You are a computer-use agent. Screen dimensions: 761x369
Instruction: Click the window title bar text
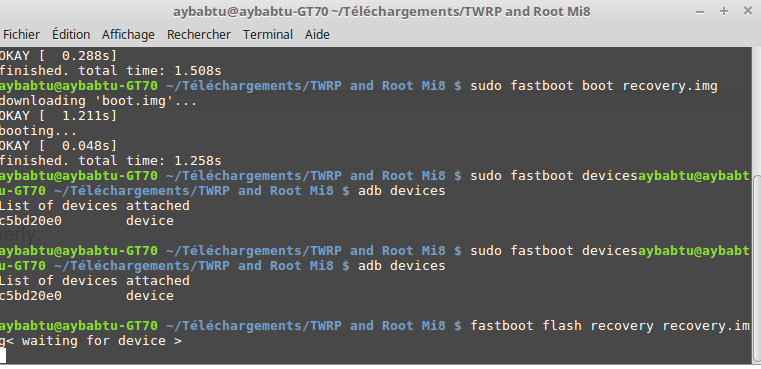[x=381, y=12]
